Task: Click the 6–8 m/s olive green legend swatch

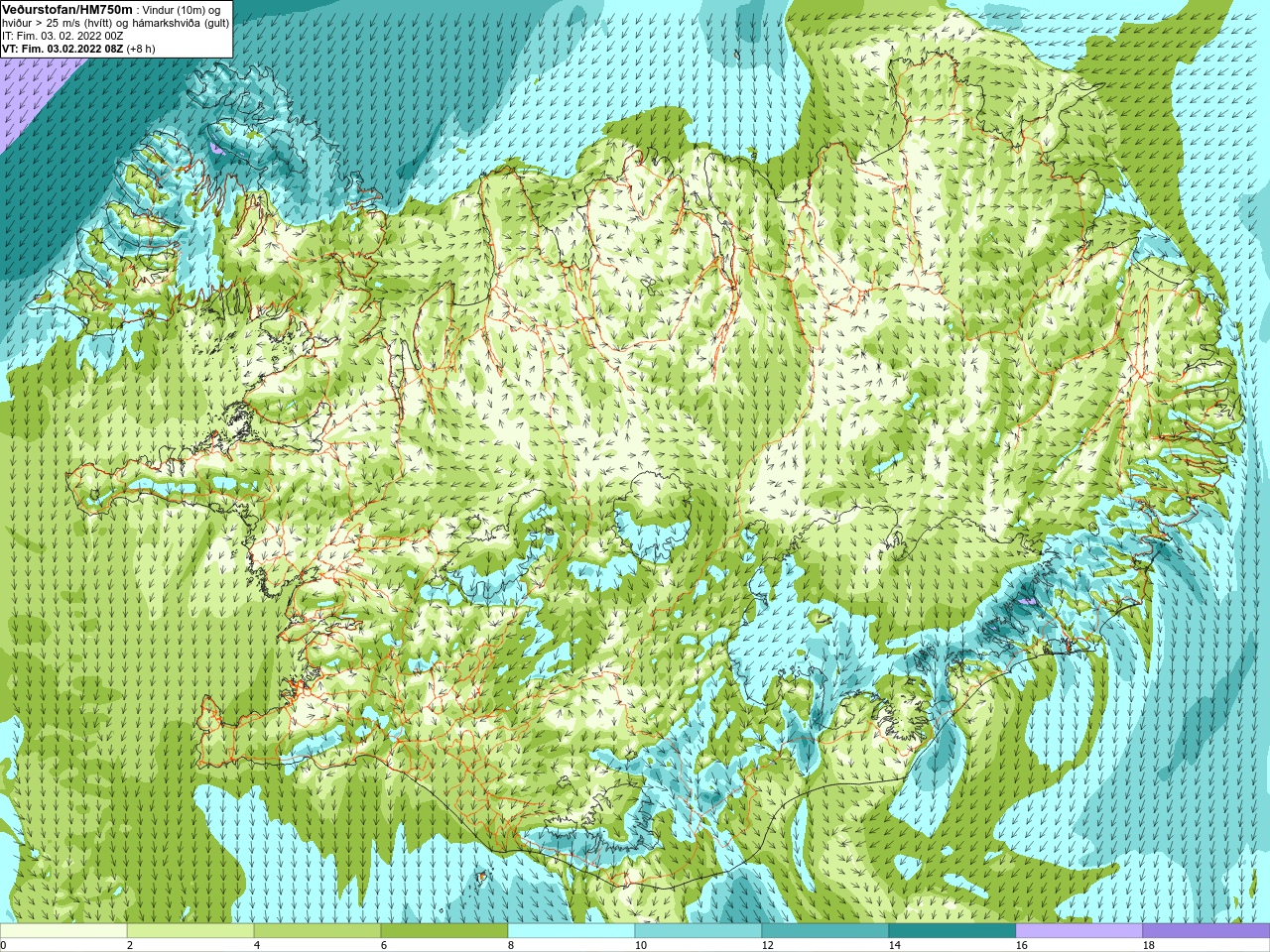Action: [x=444, y=930]
